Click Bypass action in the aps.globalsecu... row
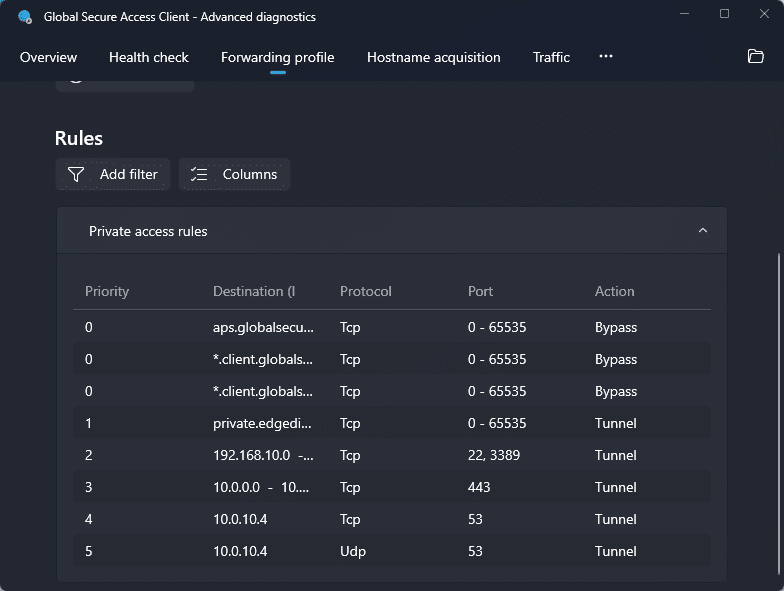The image size is (784, 591). (x=616, y=328)
